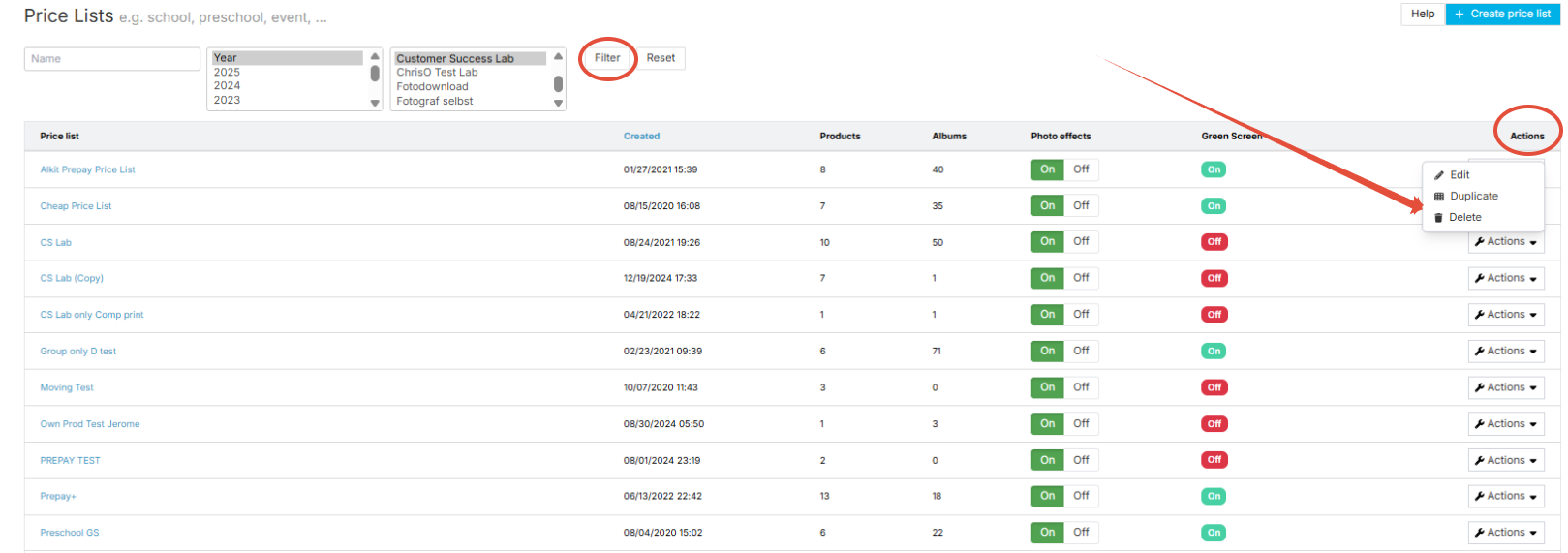Choose ChrisO Test Lab in lab list

[x=437, y=73]
